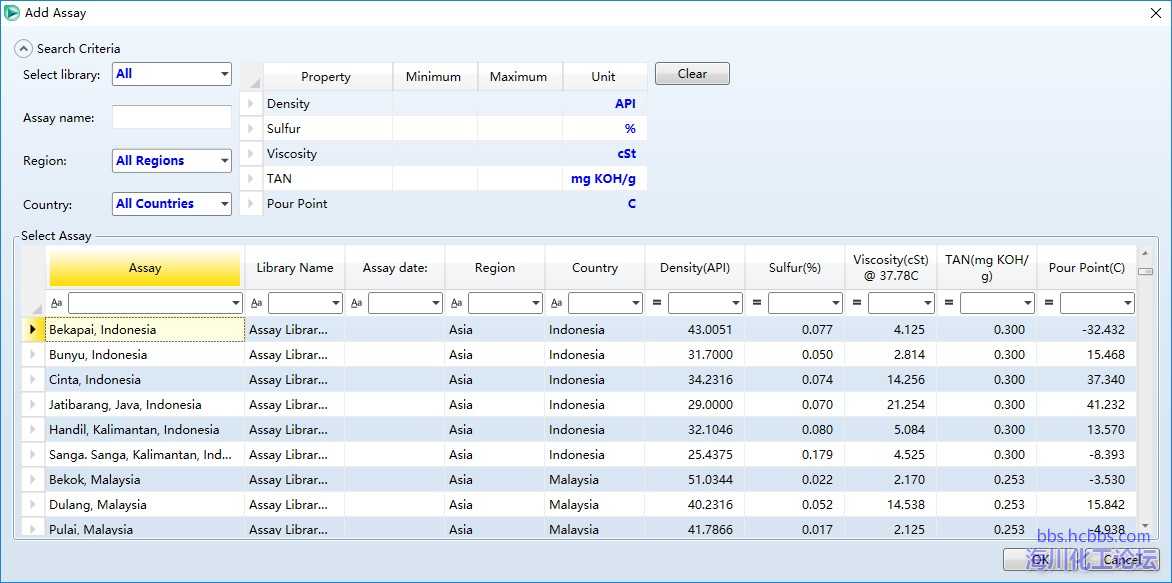Click the arrow beside Sulfur in Property table
The width and height of the screenshot is (1172, 583).
click(251, 129)
